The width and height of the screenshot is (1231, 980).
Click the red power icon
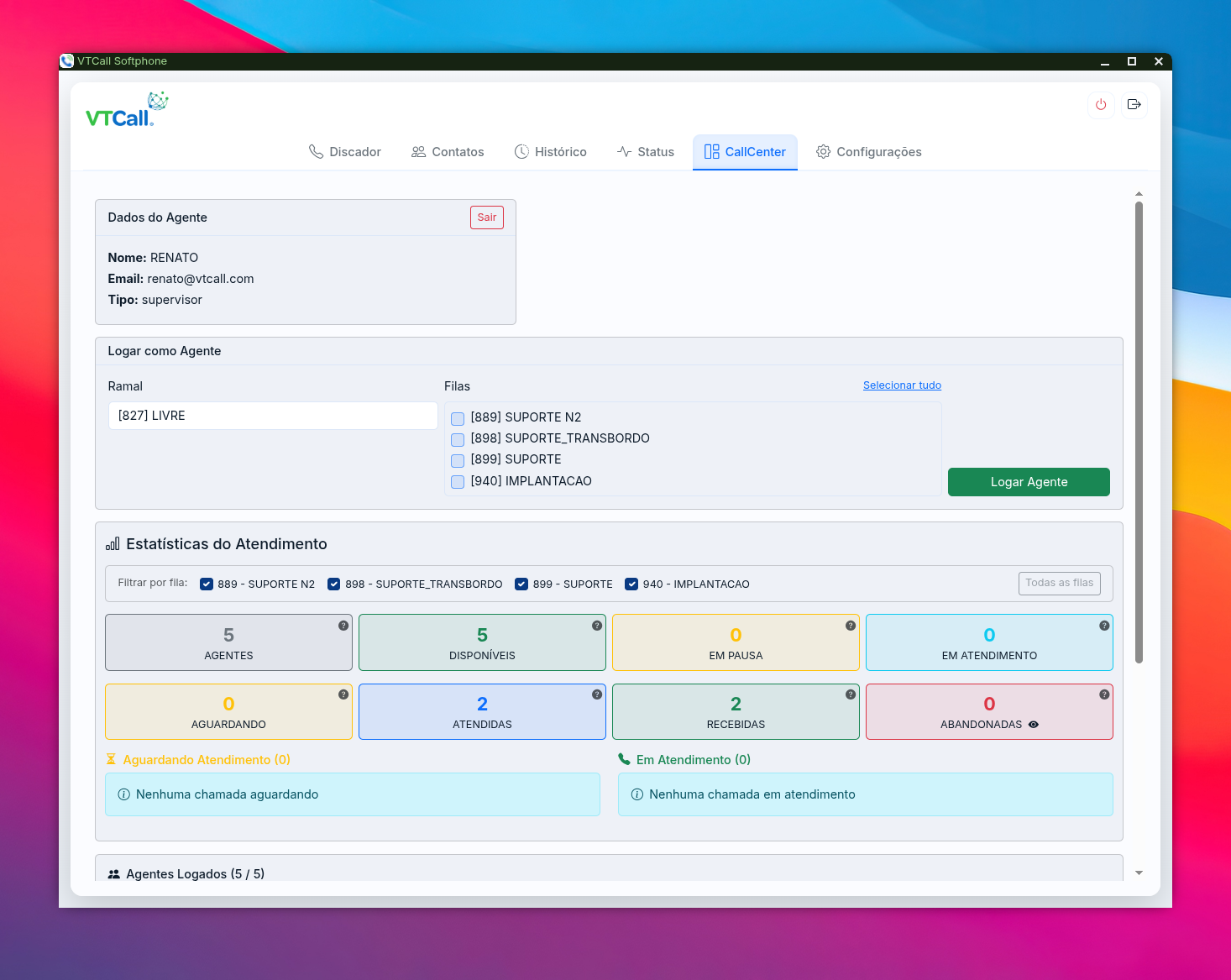point(1101,105)
